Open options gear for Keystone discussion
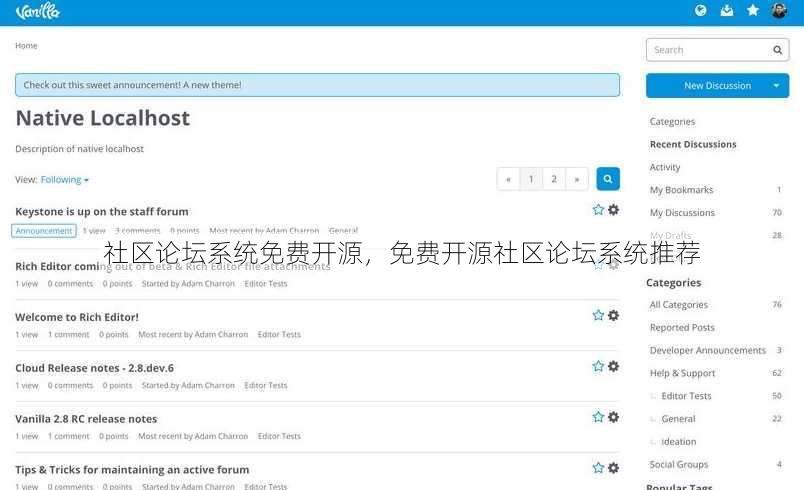 (x=613, y=210)
